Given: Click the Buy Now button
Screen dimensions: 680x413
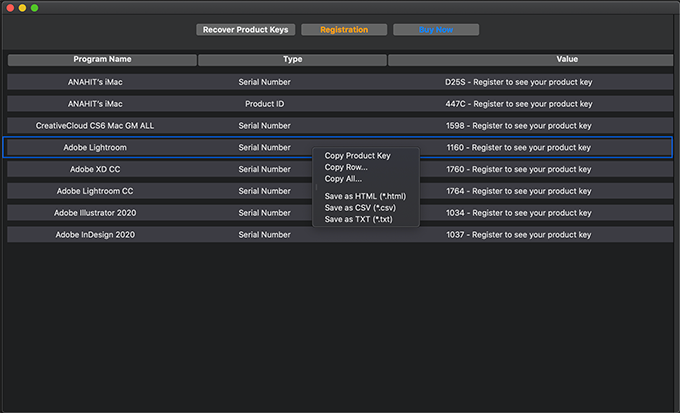Looking at the screenshot, I should click(436, 30).
